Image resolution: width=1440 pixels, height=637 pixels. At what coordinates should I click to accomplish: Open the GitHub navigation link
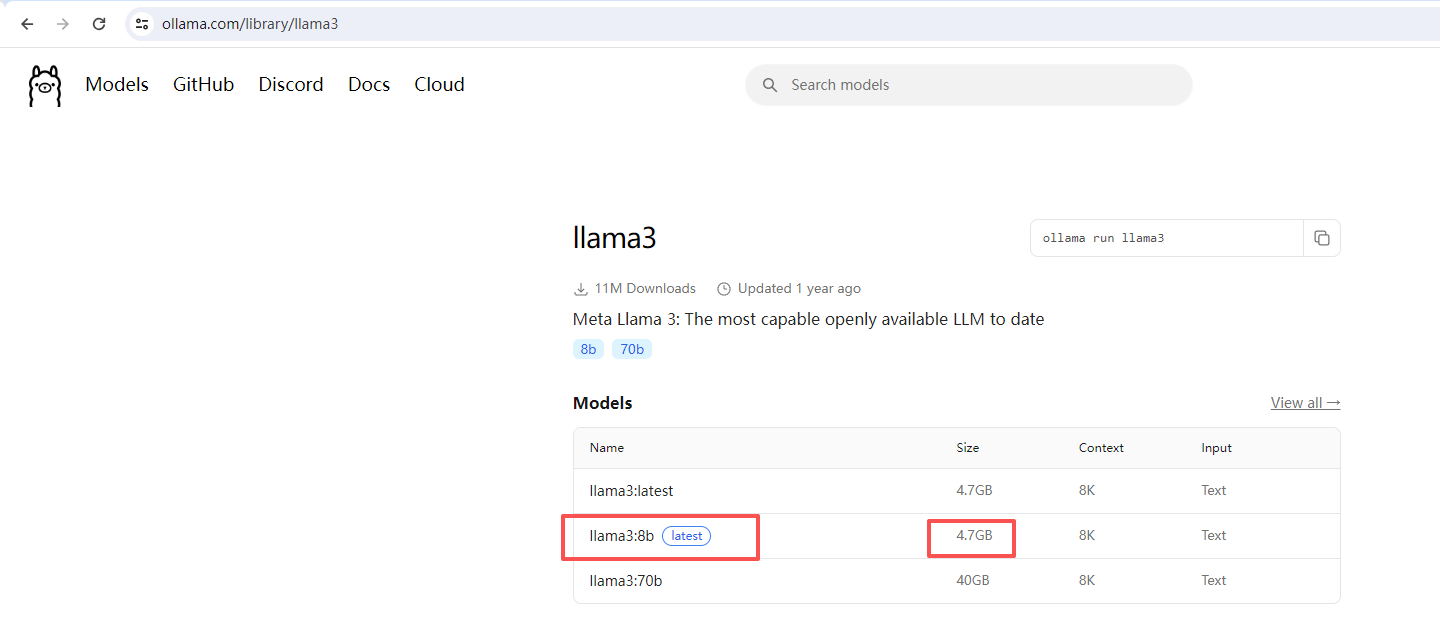(x=203, y=85)
